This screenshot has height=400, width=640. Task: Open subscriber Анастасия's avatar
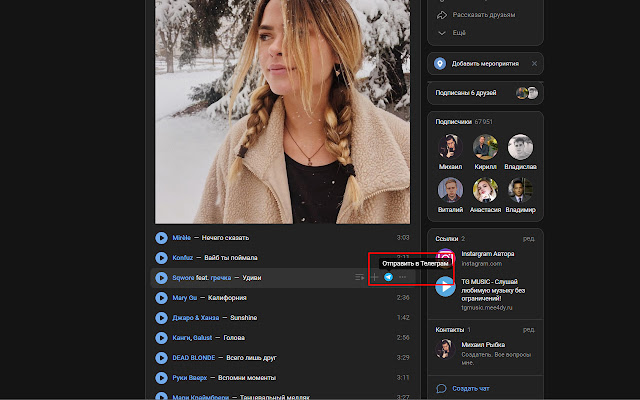tap(485, 189)
